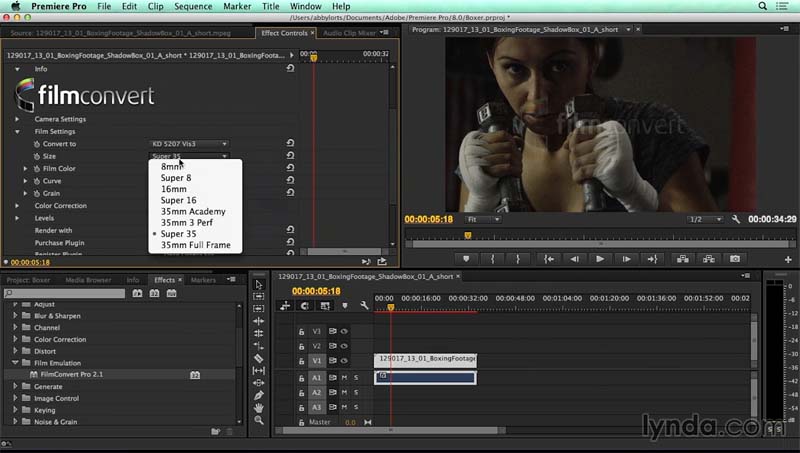Choose the Zoom tool magnifier

[x=259, y=420]
